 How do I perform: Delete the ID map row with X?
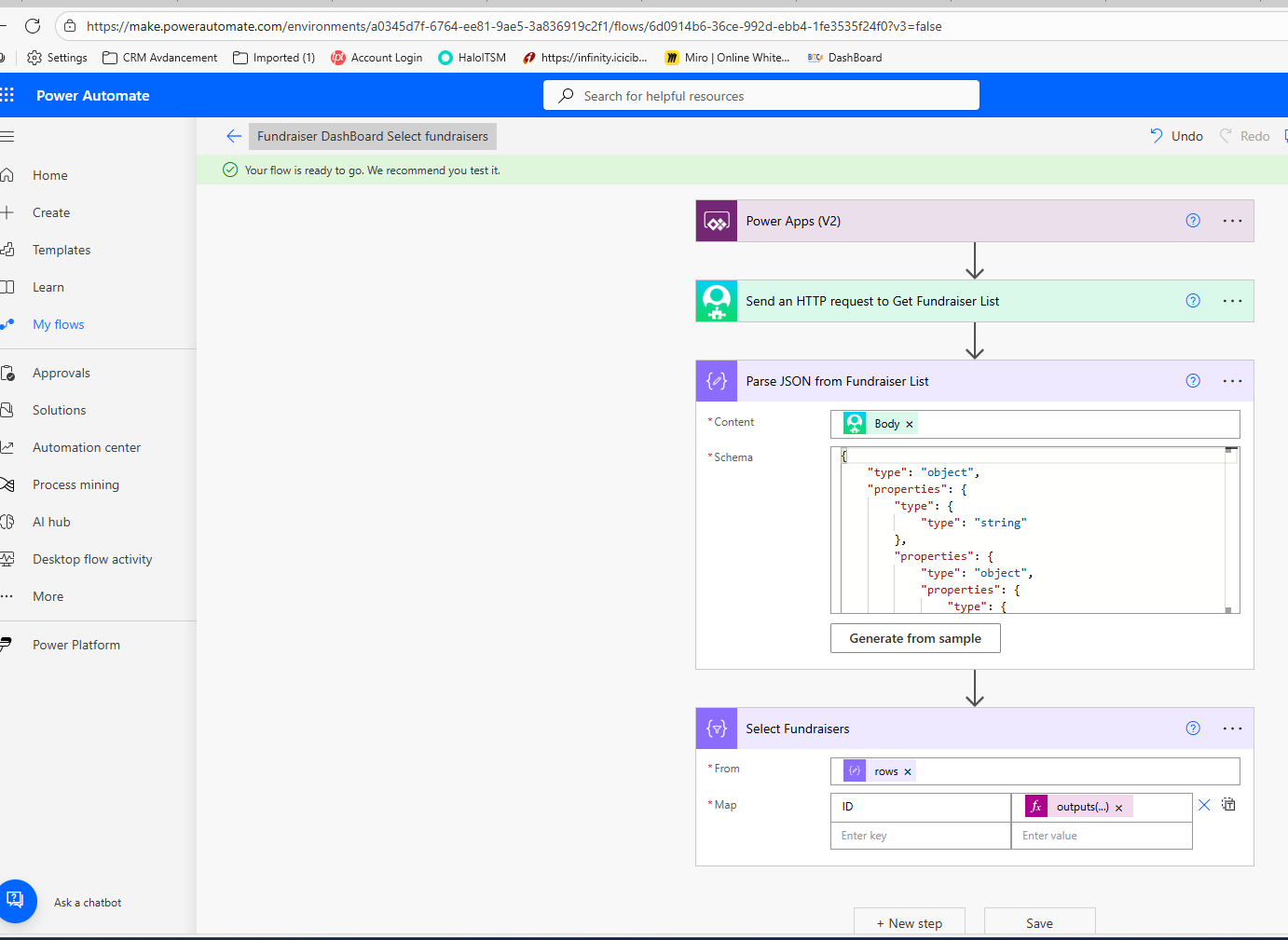click(x=1204, y=805)
